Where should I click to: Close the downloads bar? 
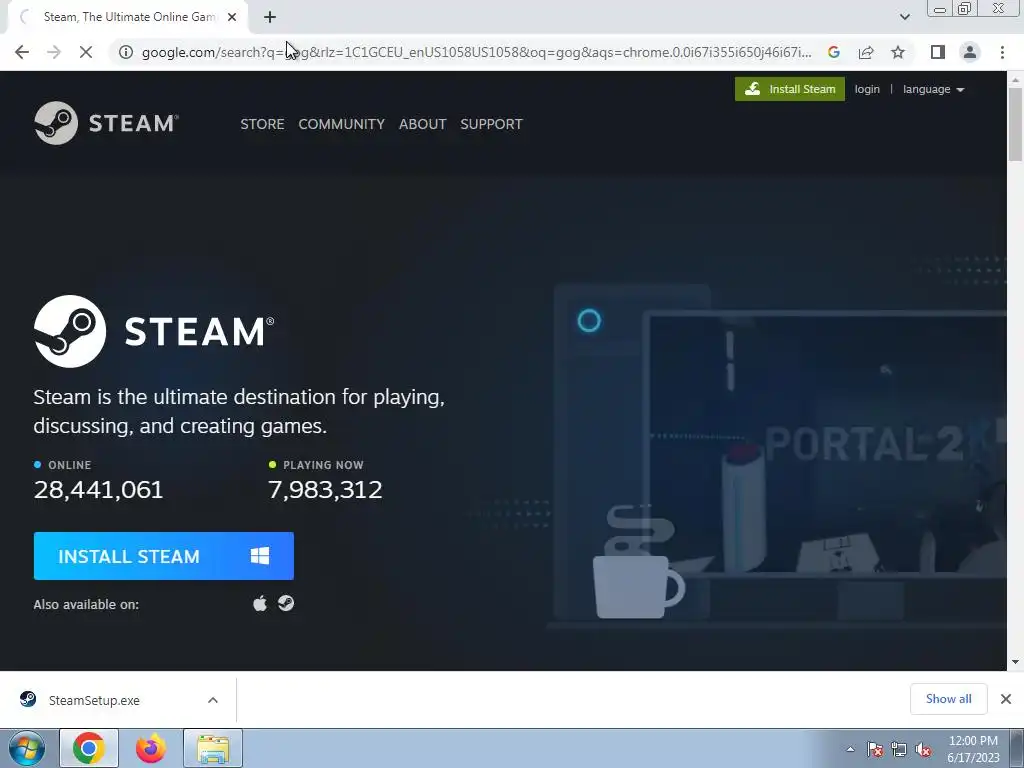pos(1006,699)
